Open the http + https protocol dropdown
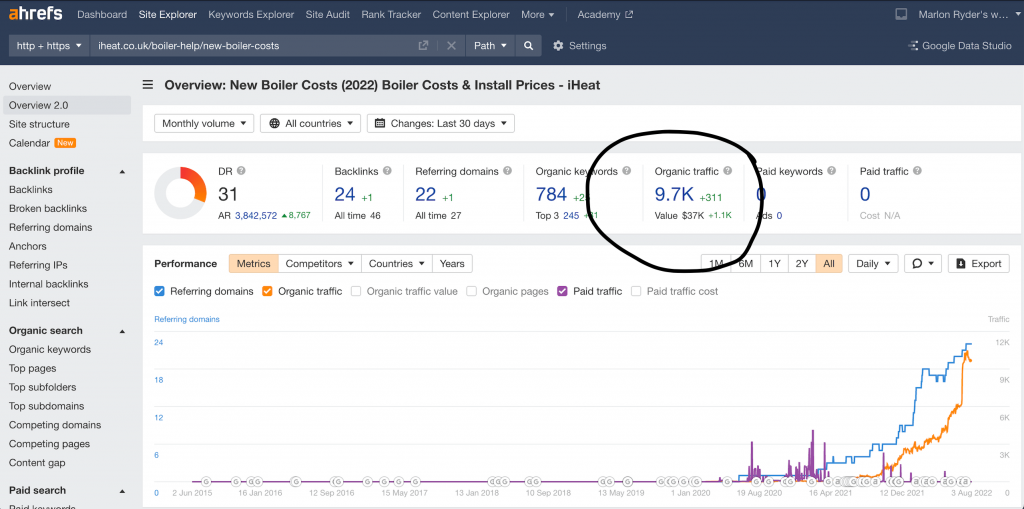 coord(49,46)
